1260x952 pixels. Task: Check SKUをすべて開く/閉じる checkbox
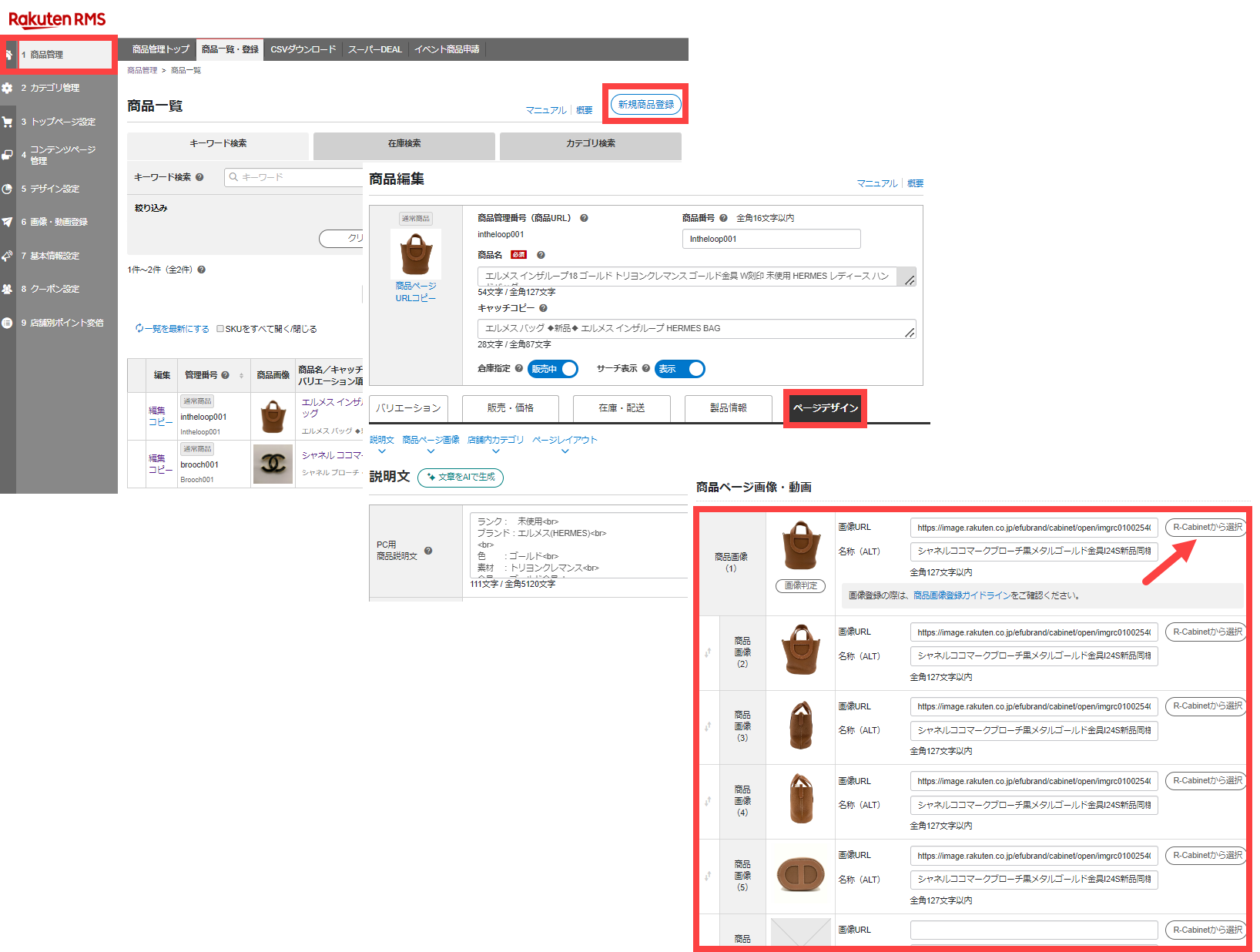click(x=220, y=329)
